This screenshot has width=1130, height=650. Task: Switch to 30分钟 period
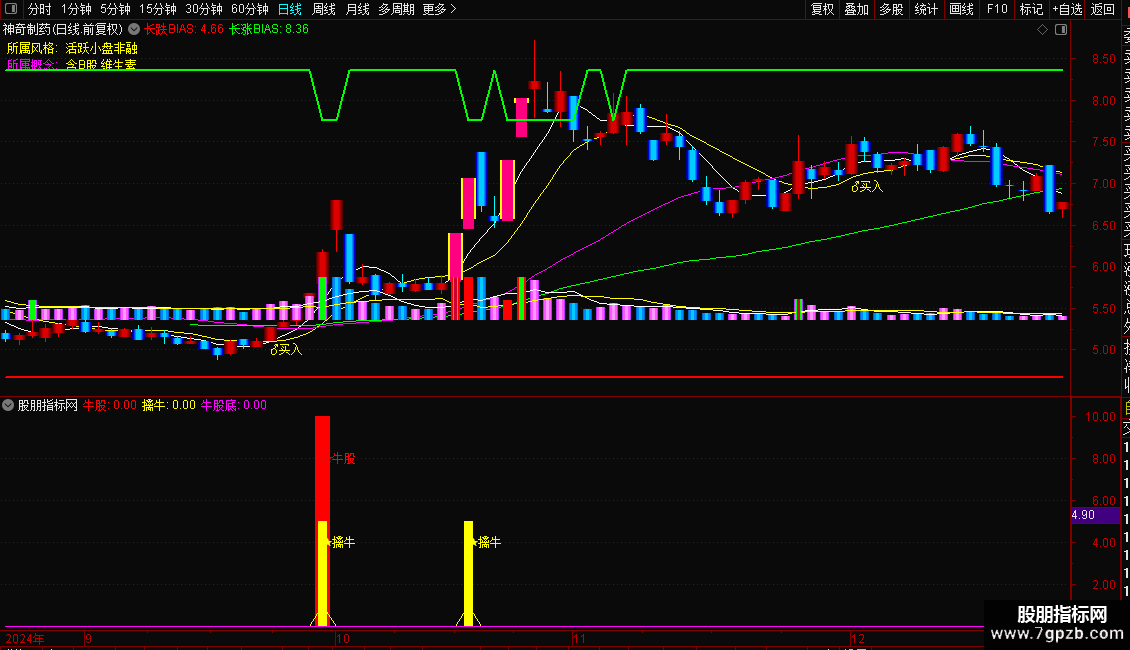click(203, 9)
